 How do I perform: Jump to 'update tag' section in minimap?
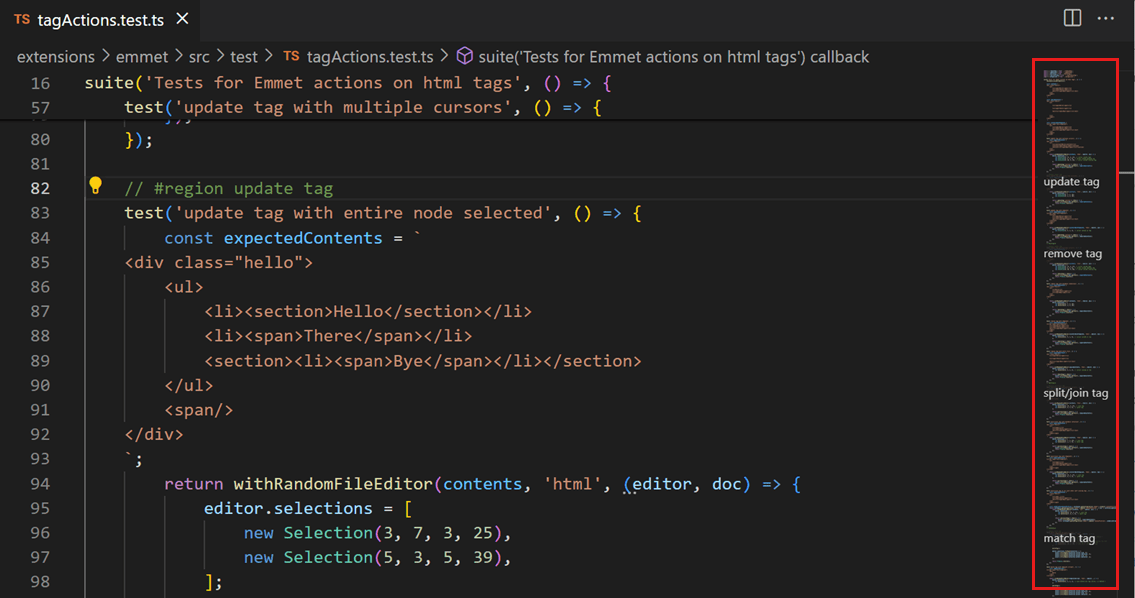coord(1071,182)
